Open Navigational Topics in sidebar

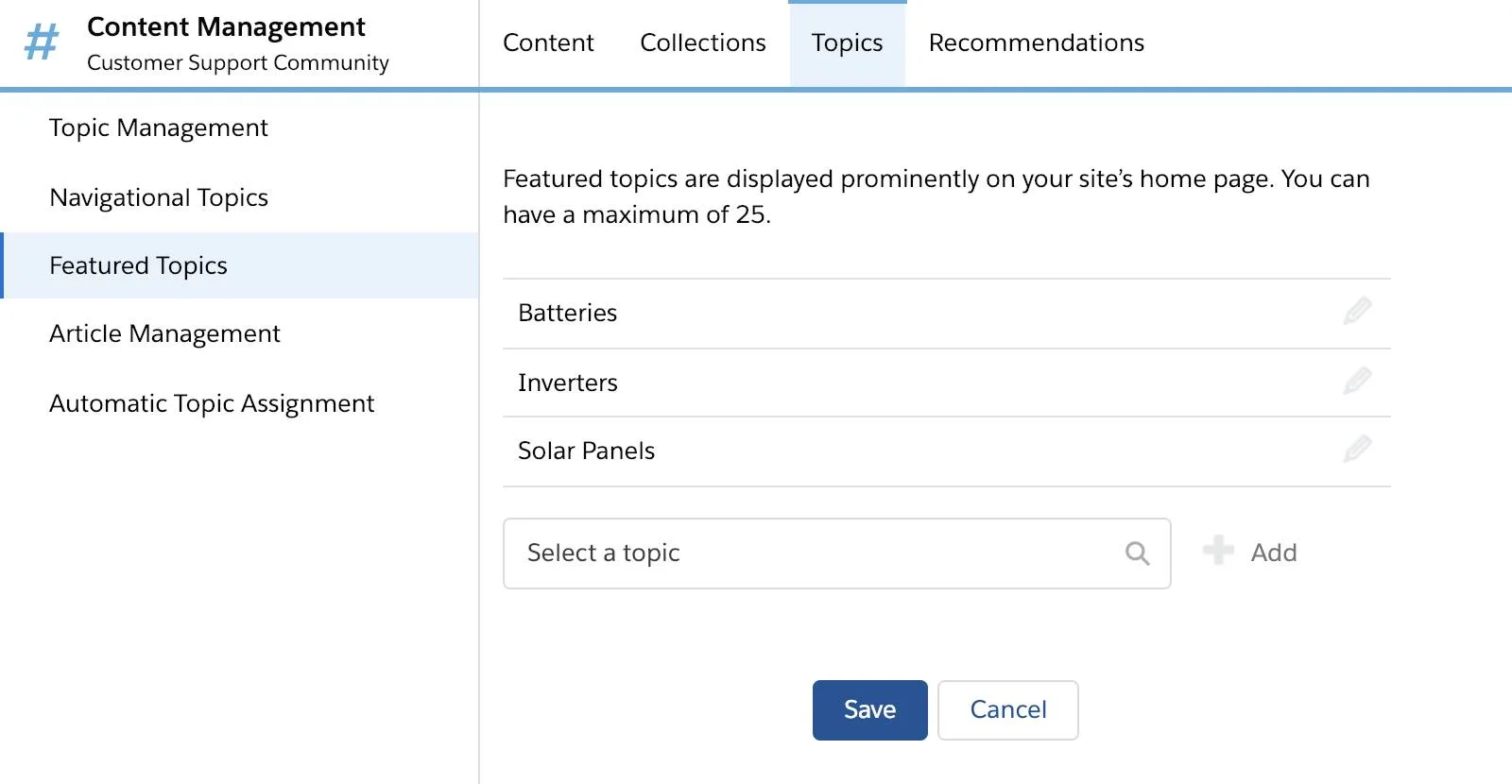pos(159,197)
